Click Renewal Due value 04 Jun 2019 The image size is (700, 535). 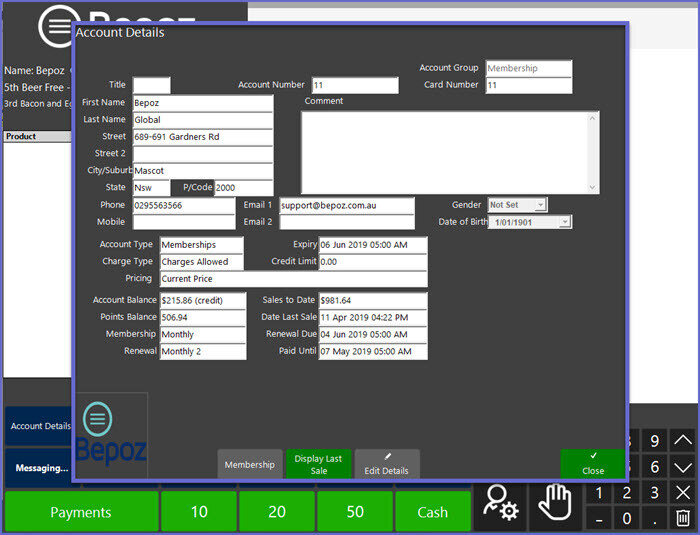(x=373, y=334)
